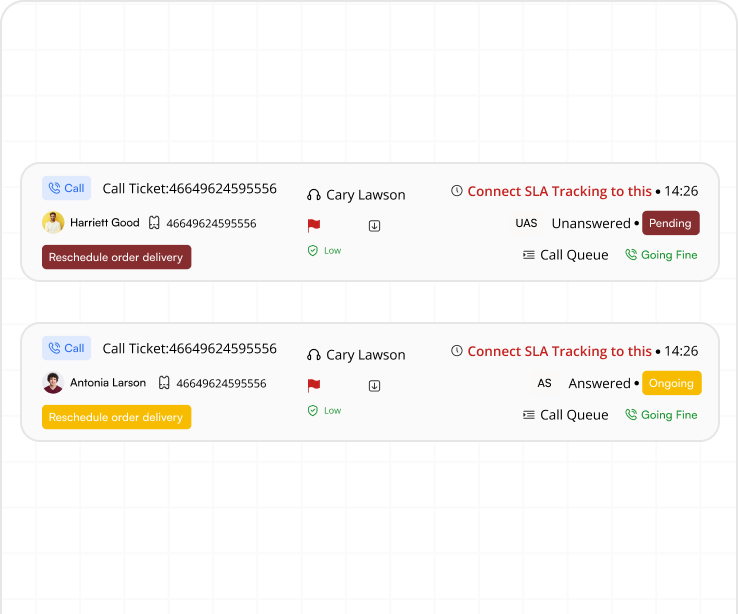
Task: Follow the Connect SLA Tracking link on the first ticket
Action: click(559, 191)
